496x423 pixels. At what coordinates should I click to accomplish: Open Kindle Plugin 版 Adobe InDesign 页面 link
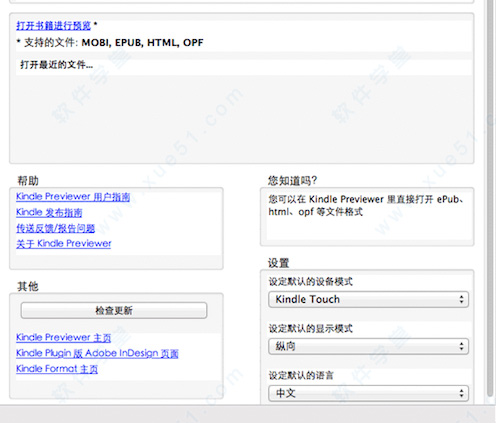97,353
